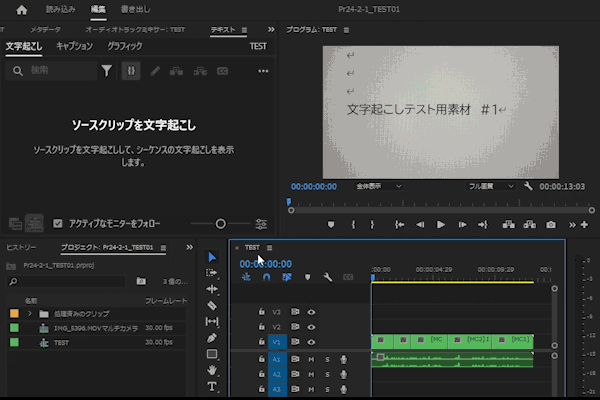
Task: Open the playback resolution dropdown
Action: coord(491,186)
